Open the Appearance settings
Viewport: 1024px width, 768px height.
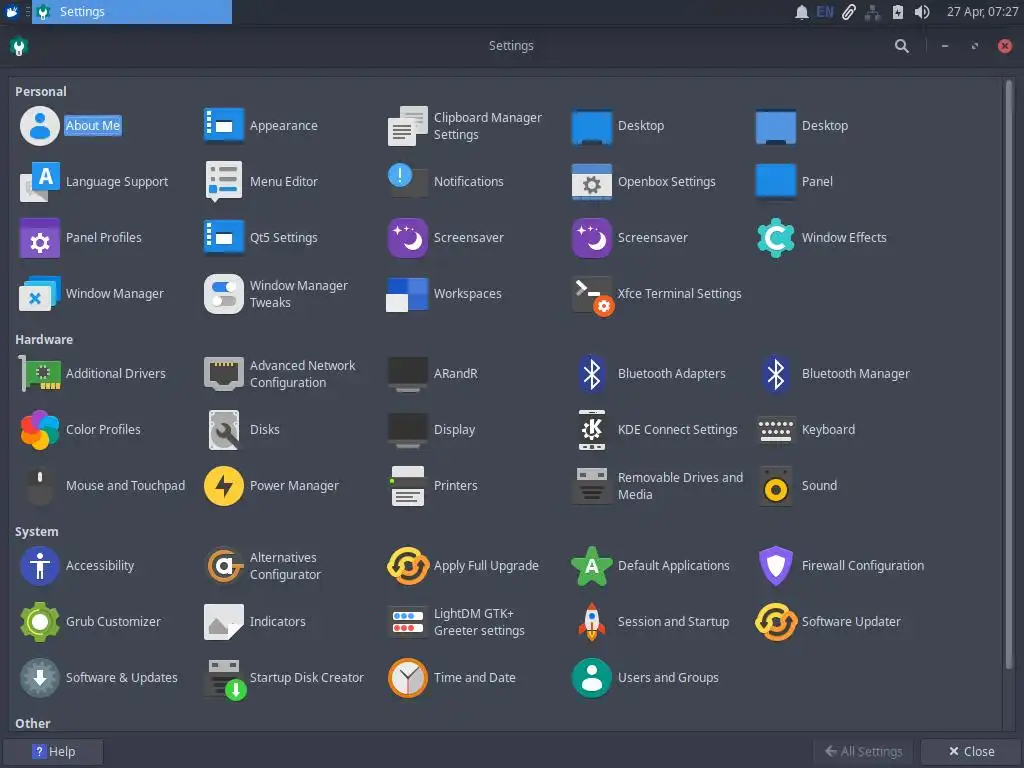(261, 125)
